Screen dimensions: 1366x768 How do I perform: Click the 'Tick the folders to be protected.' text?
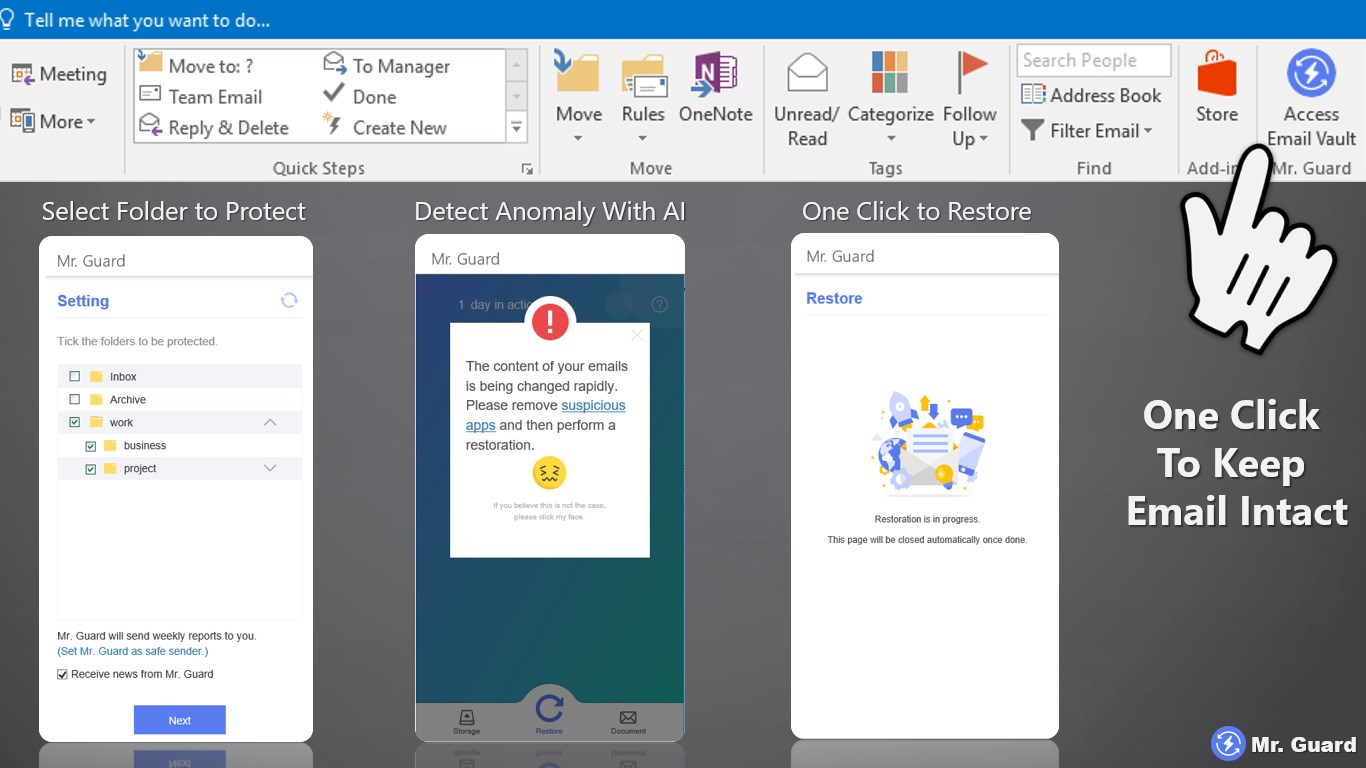[137, 341]
